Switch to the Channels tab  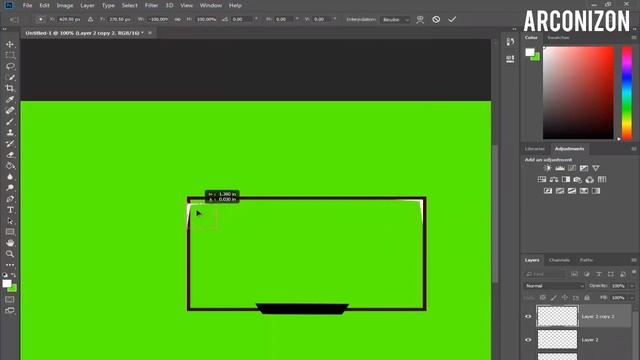tap(559, 260)
